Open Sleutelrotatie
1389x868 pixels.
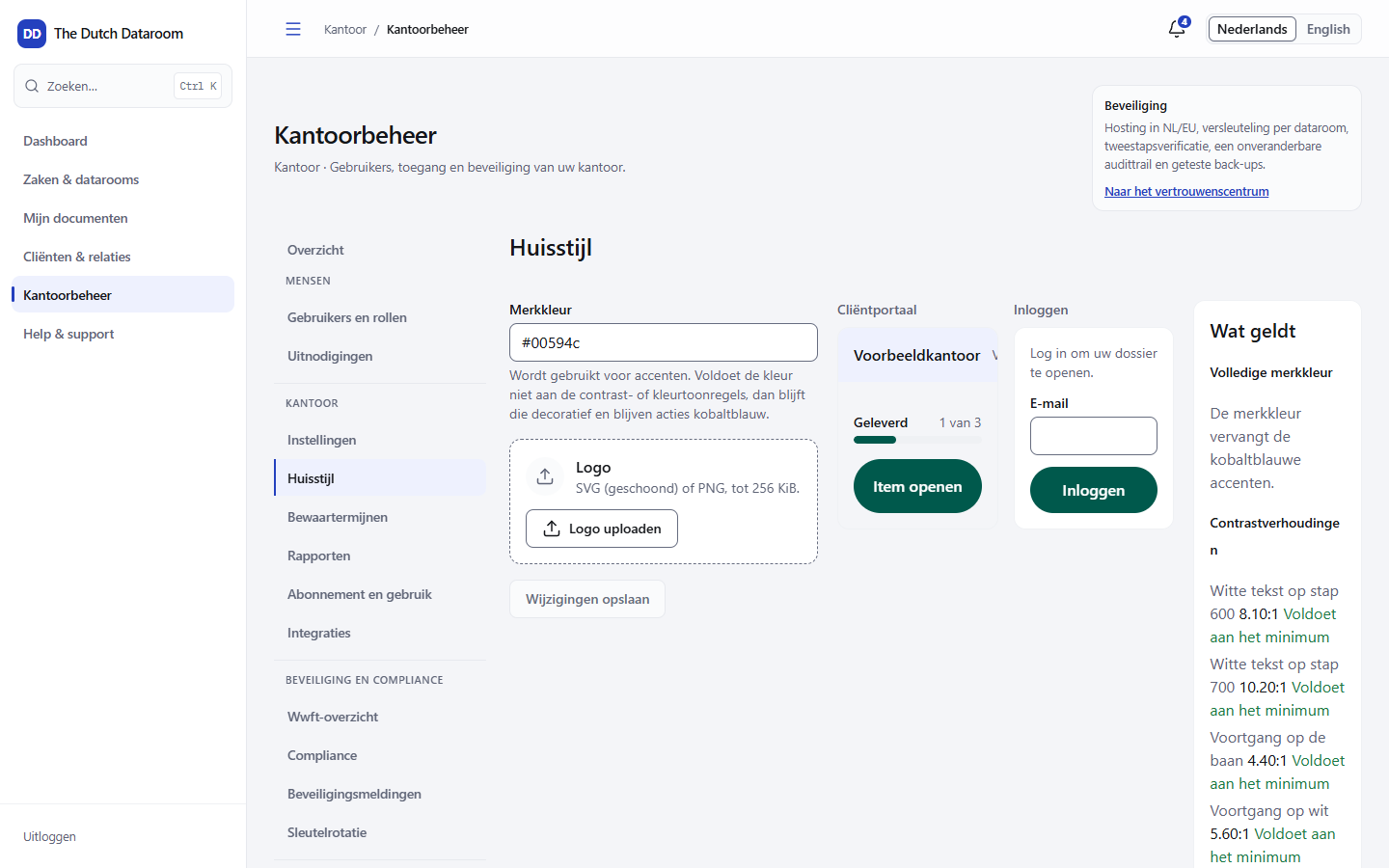(x=380, y=832)
